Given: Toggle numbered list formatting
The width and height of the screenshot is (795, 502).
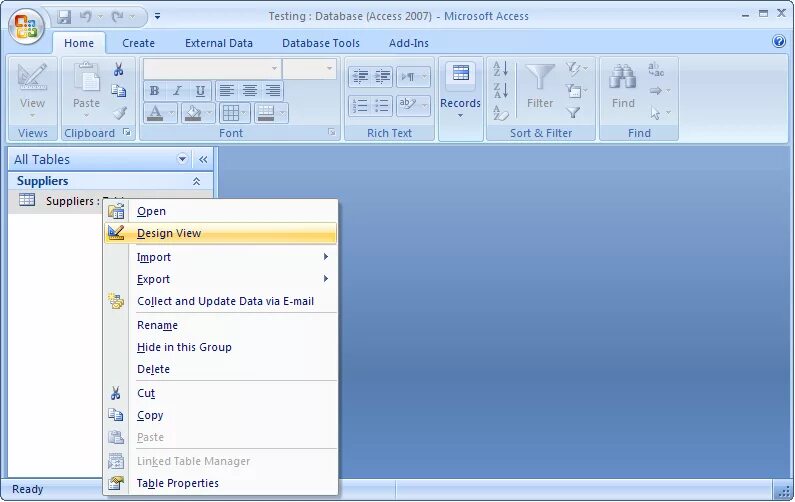Looking at the screenshot, I should [359, 105].
